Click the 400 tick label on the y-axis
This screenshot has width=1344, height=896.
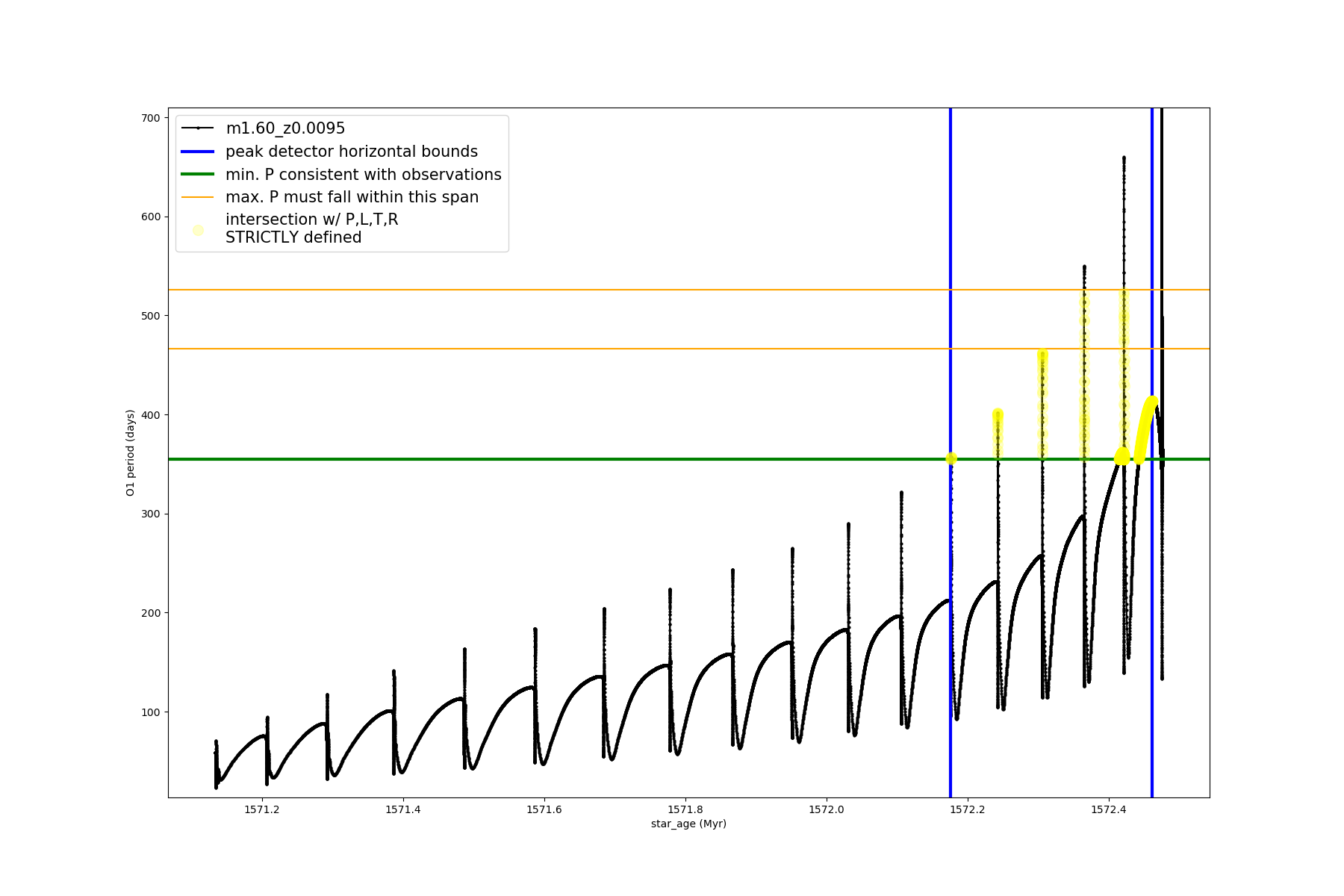[x=151, y=415]
